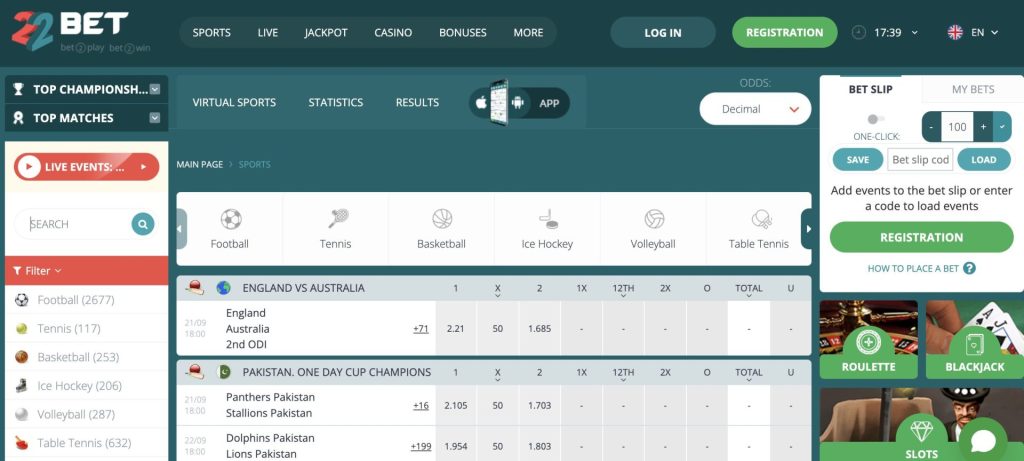Increase the bet amount with plus button
The image size is (1024, 461).
point(983,127)
